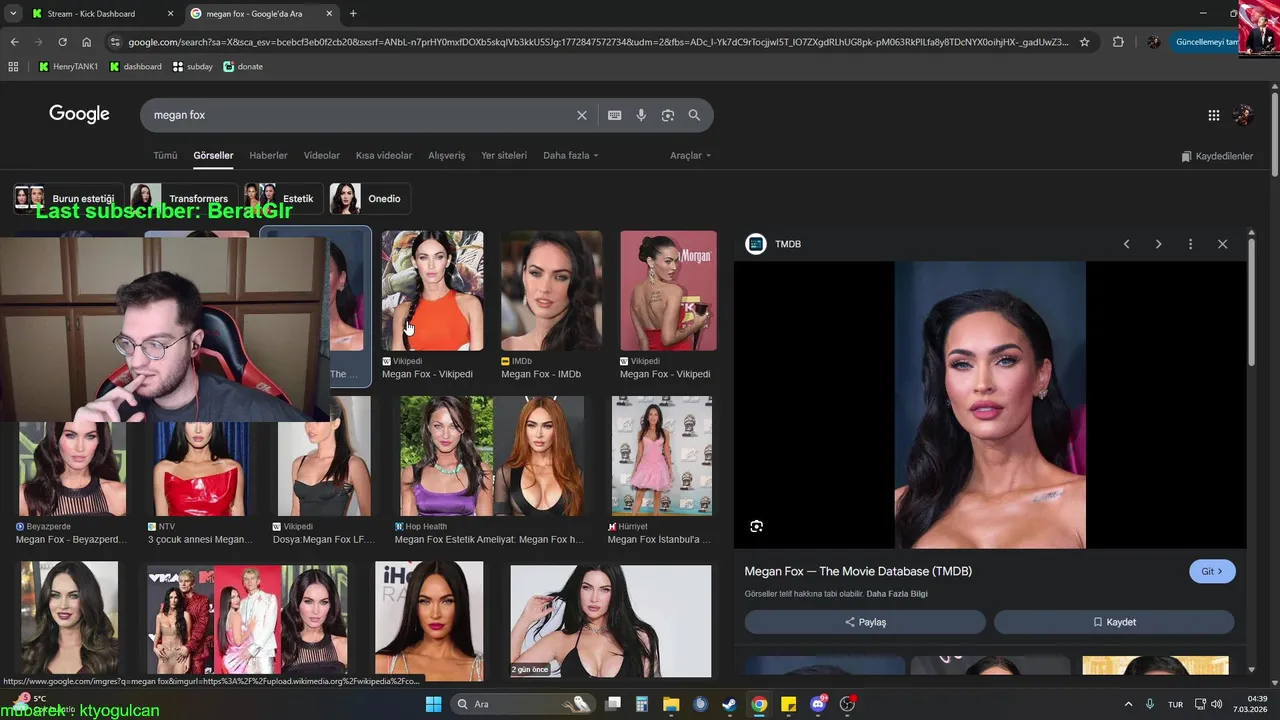Image resolution: width=1280 pixels, height=720 pixels.
Task: Close the TMDB image preview panel
Action: [x=1222, y=244]
